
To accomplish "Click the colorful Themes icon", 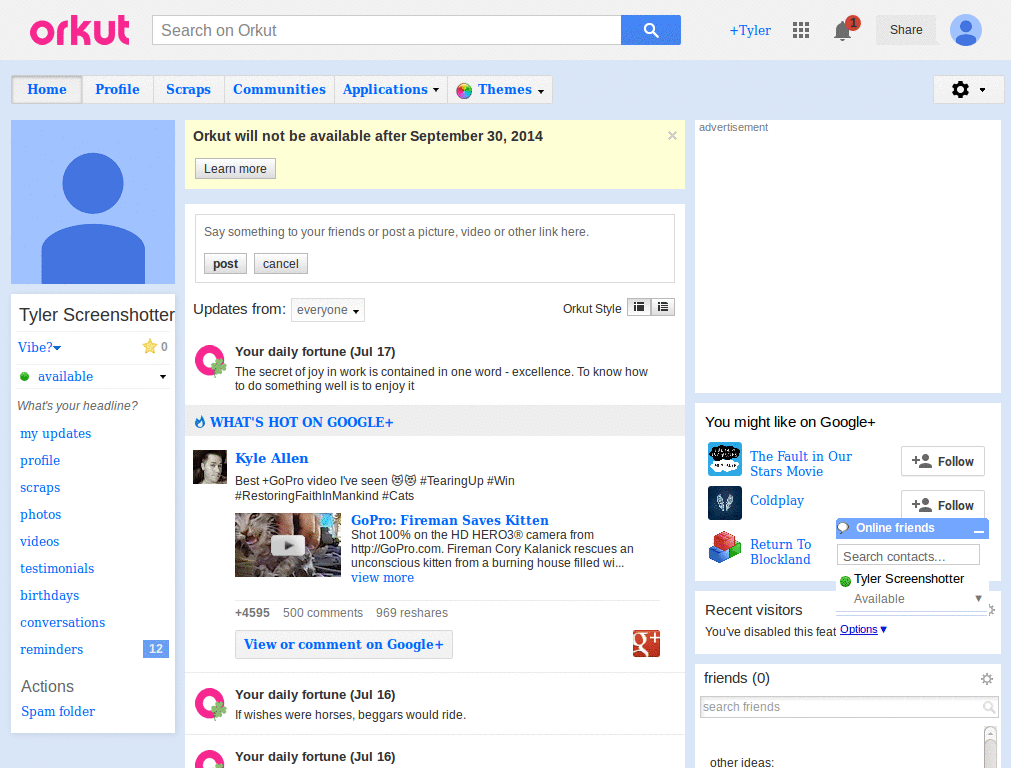I will 464,91.
